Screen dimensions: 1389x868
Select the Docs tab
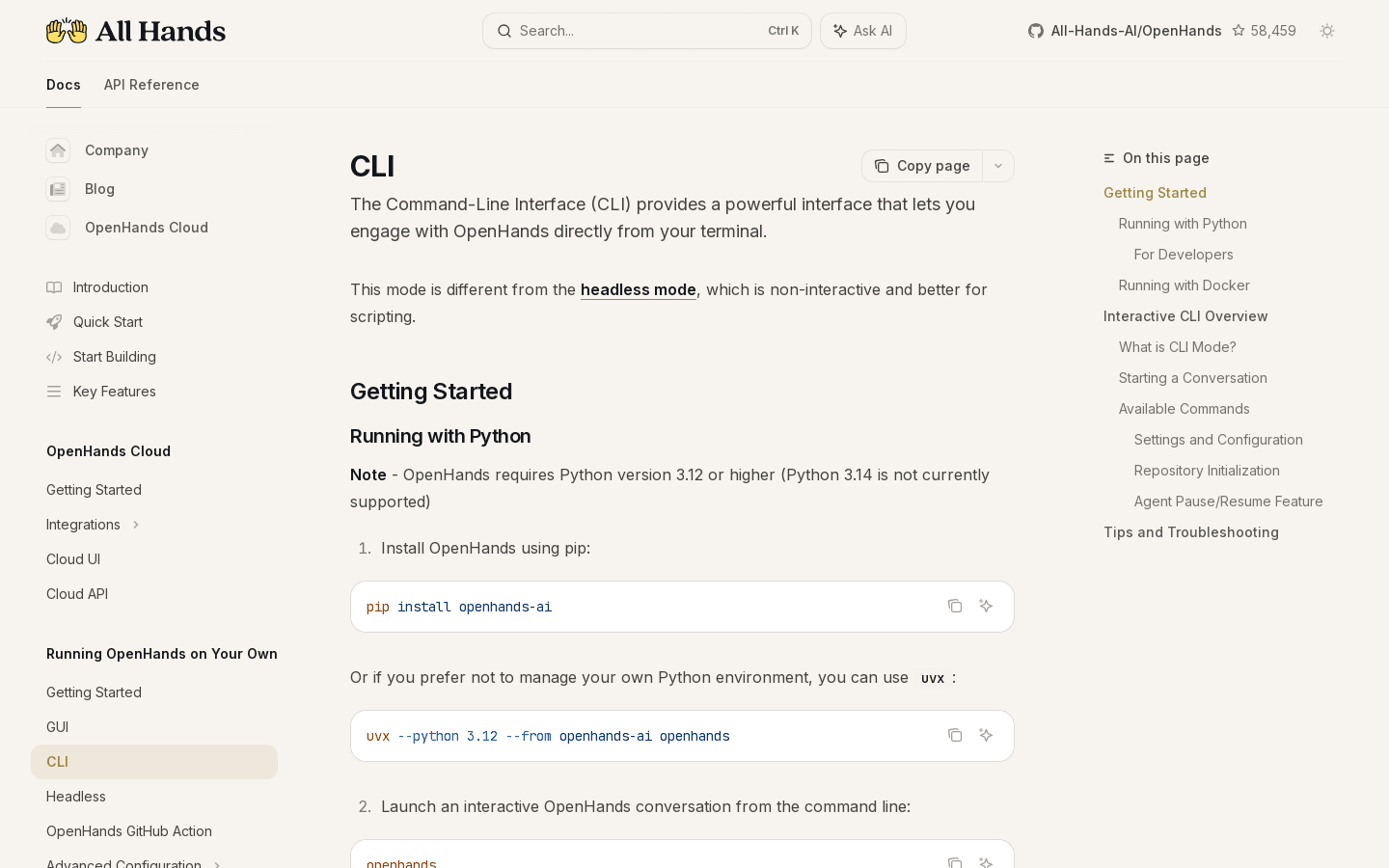[x=64, y=85]
